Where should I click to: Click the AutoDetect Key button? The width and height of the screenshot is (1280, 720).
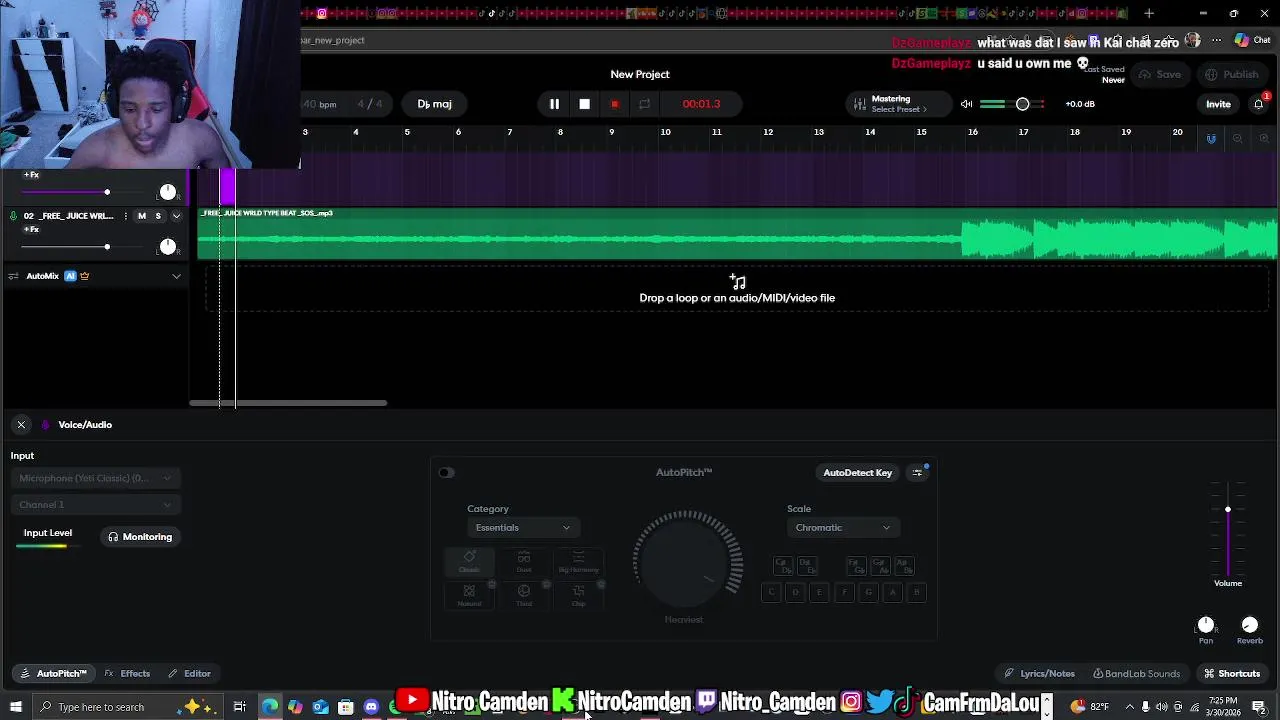[857, 473]
